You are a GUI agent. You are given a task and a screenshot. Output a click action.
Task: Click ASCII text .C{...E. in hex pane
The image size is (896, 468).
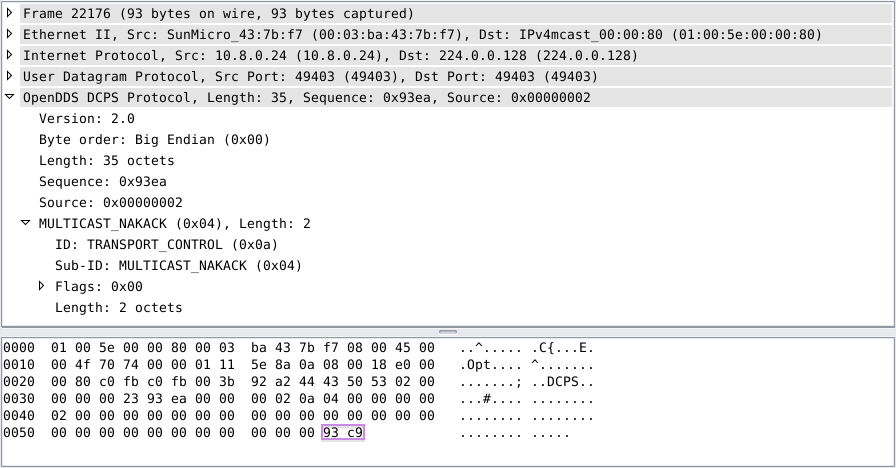pyautogui.click(x=563, y=348)
